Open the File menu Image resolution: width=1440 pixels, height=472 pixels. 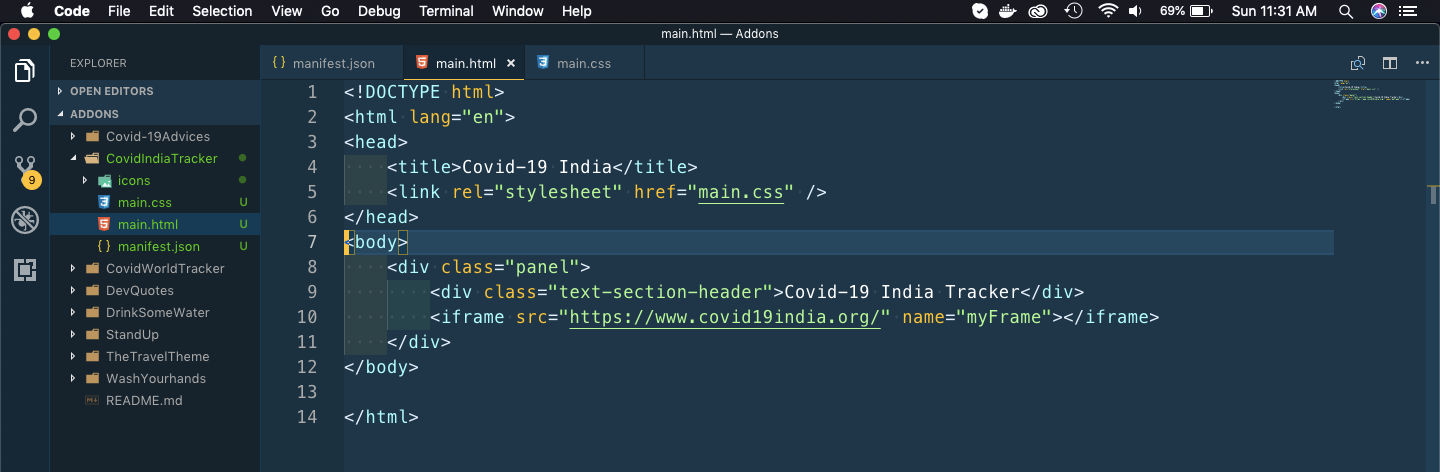click(x=119, y=11)
